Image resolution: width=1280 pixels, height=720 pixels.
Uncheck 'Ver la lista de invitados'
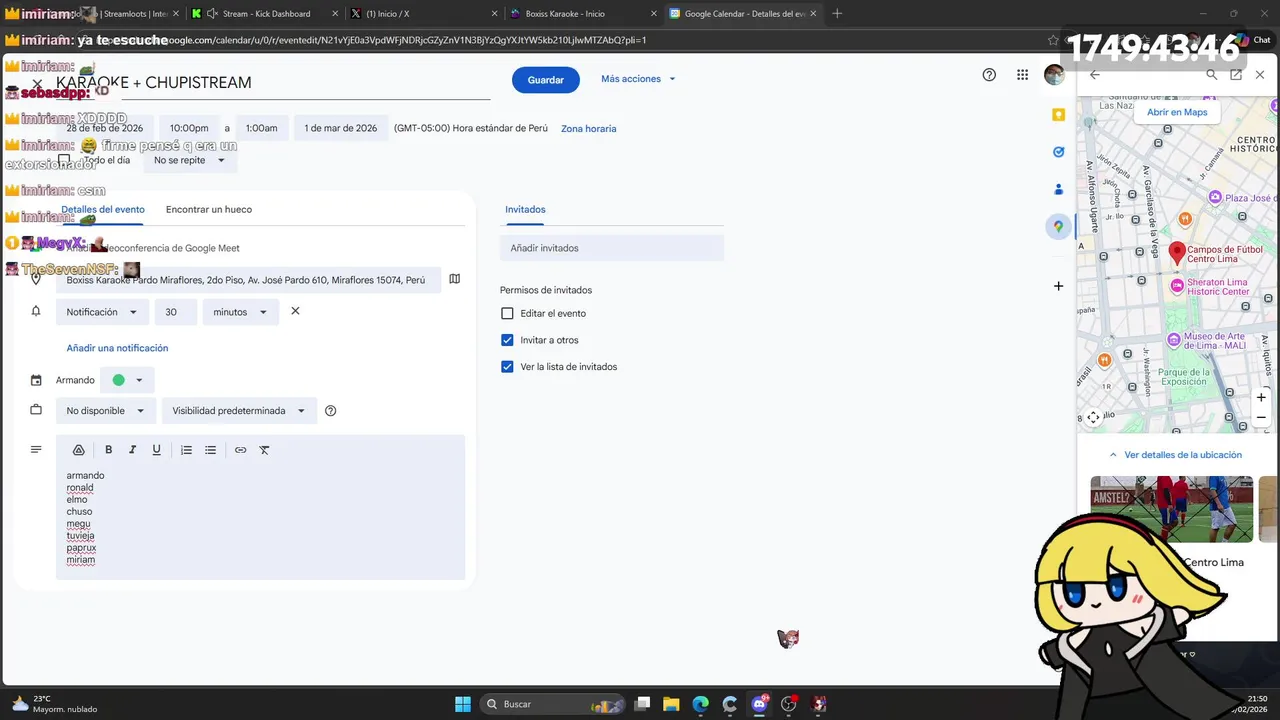click(x=507, y=367)
